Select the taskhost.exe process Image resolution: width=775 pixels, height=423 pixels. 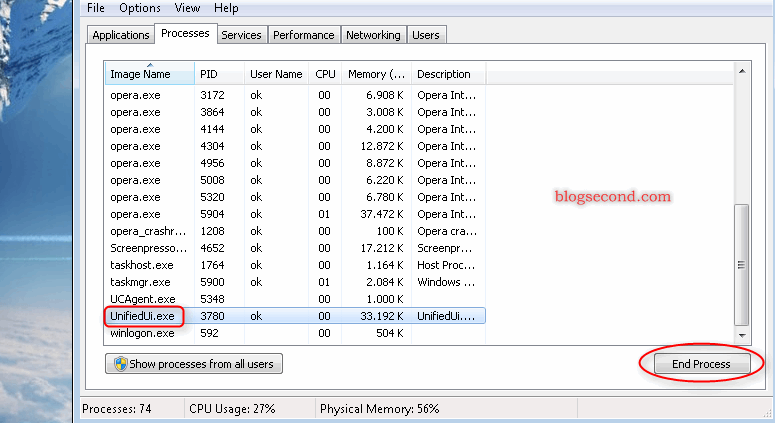click(x=295, y=265)
